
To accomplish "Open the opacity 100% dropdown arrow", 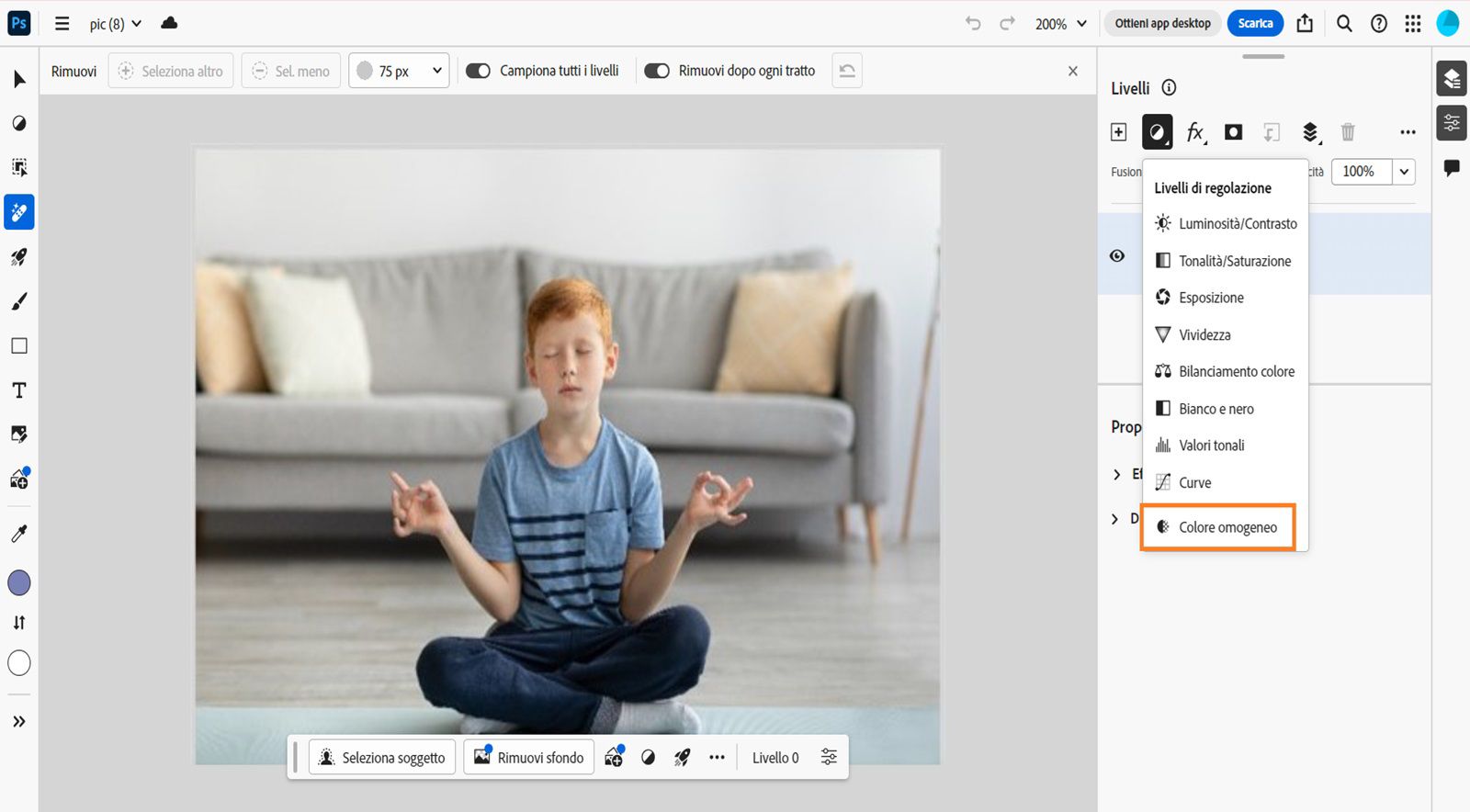I will [1404, 172].
